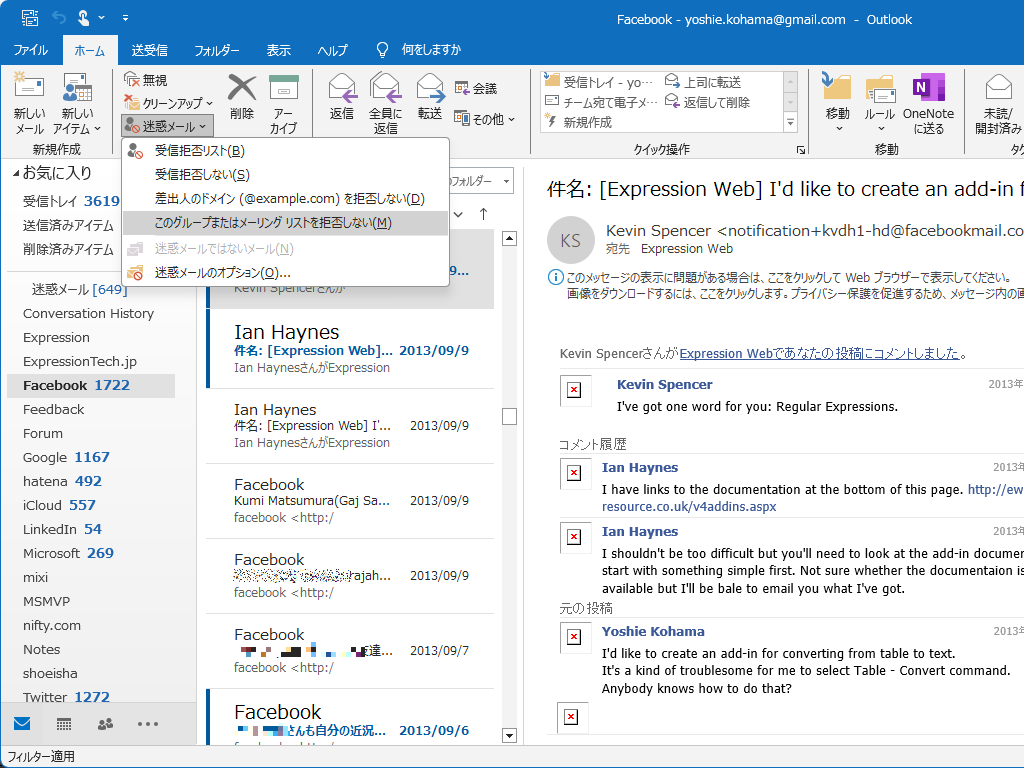
Task: Choose このグループまたはメーリングリストを拒否しない(M)
Action: [285, 223]
